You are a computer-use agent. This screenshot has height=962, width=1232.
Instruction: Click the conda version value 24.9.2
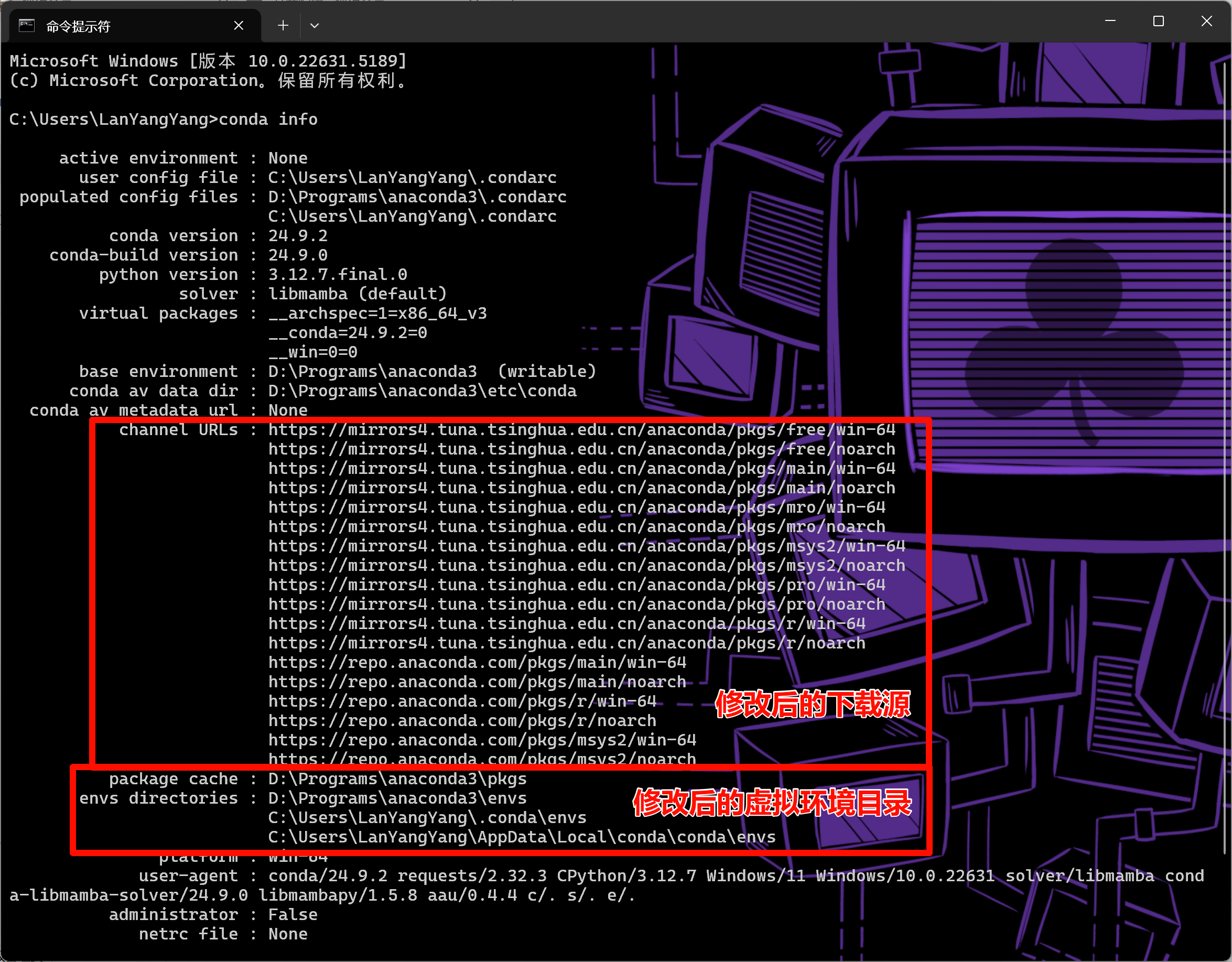point(298,236)
